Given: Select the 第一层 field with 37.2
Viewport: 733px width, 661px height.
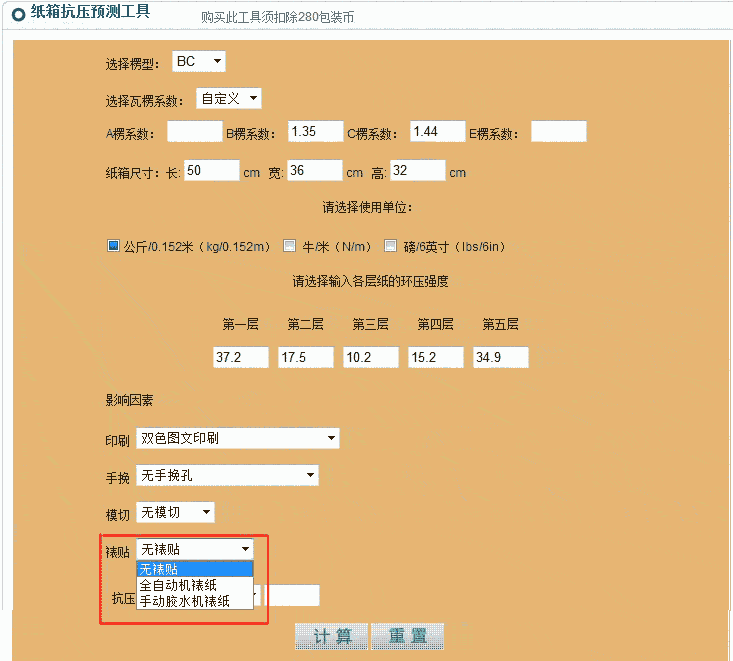Looking at the screenshot, I should tap(241, 357).
